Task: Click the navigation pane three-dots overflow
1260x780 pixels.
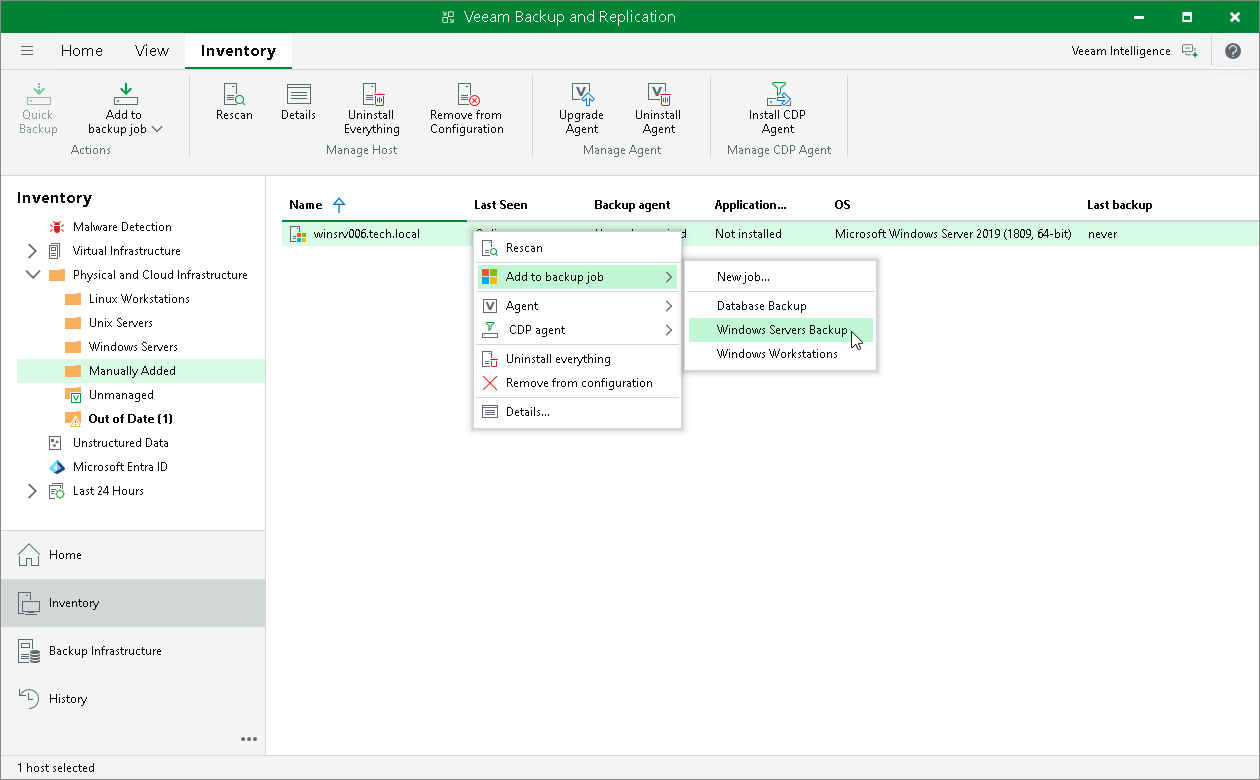Action: [x=249, y=739]
